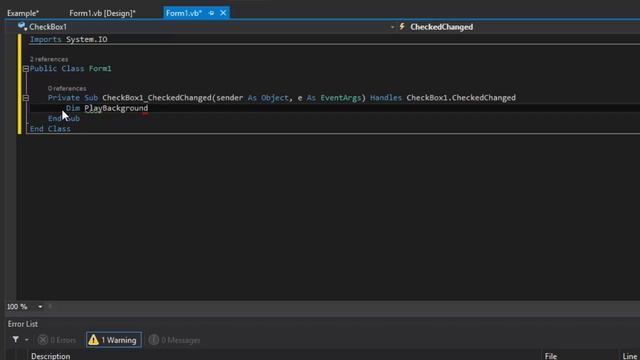Sort by the Description column header
The height and width of the screenshot is (360, 640).
(51, 356)
